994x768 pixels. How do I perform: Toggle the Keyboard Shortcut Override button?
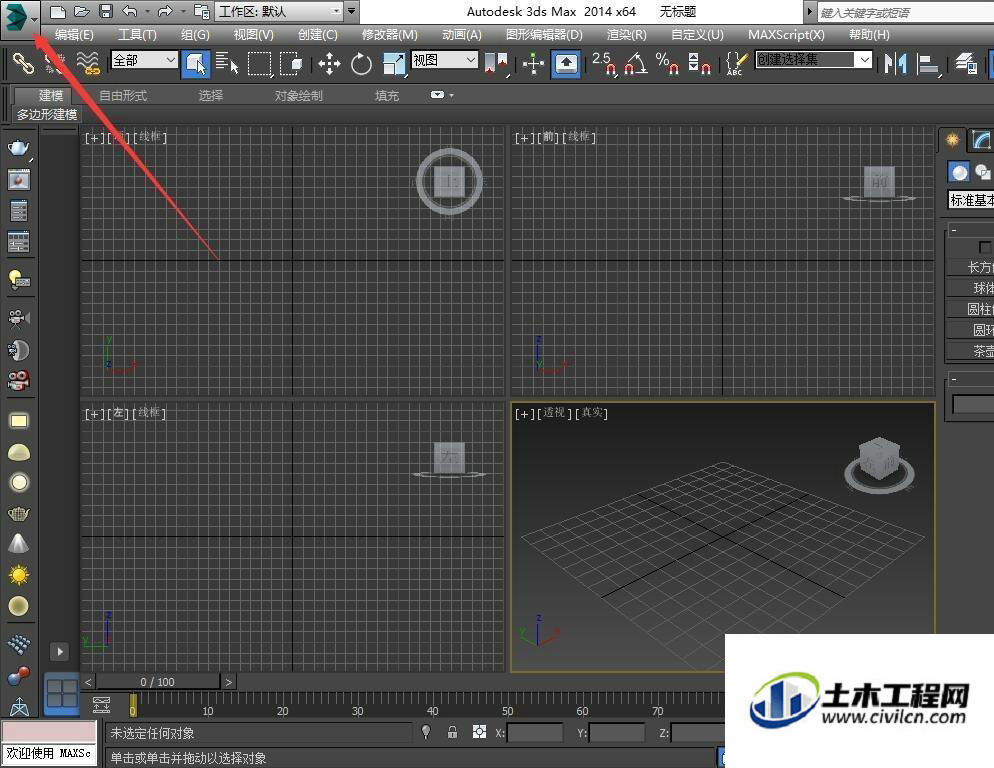[x=566, y=64]
